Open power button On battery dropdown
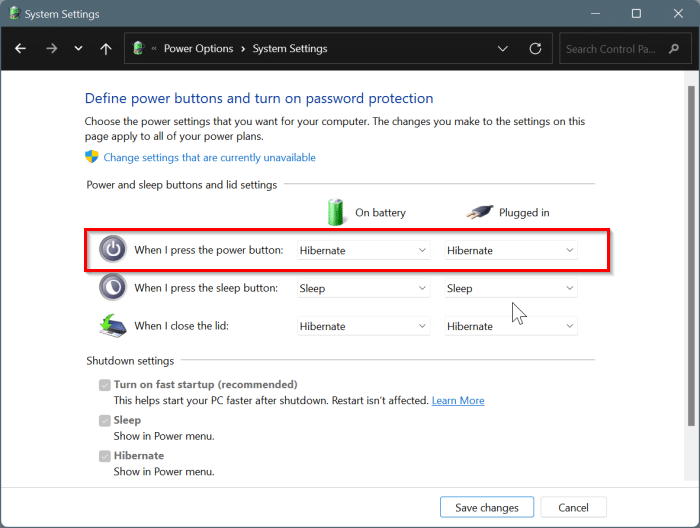 364,250
